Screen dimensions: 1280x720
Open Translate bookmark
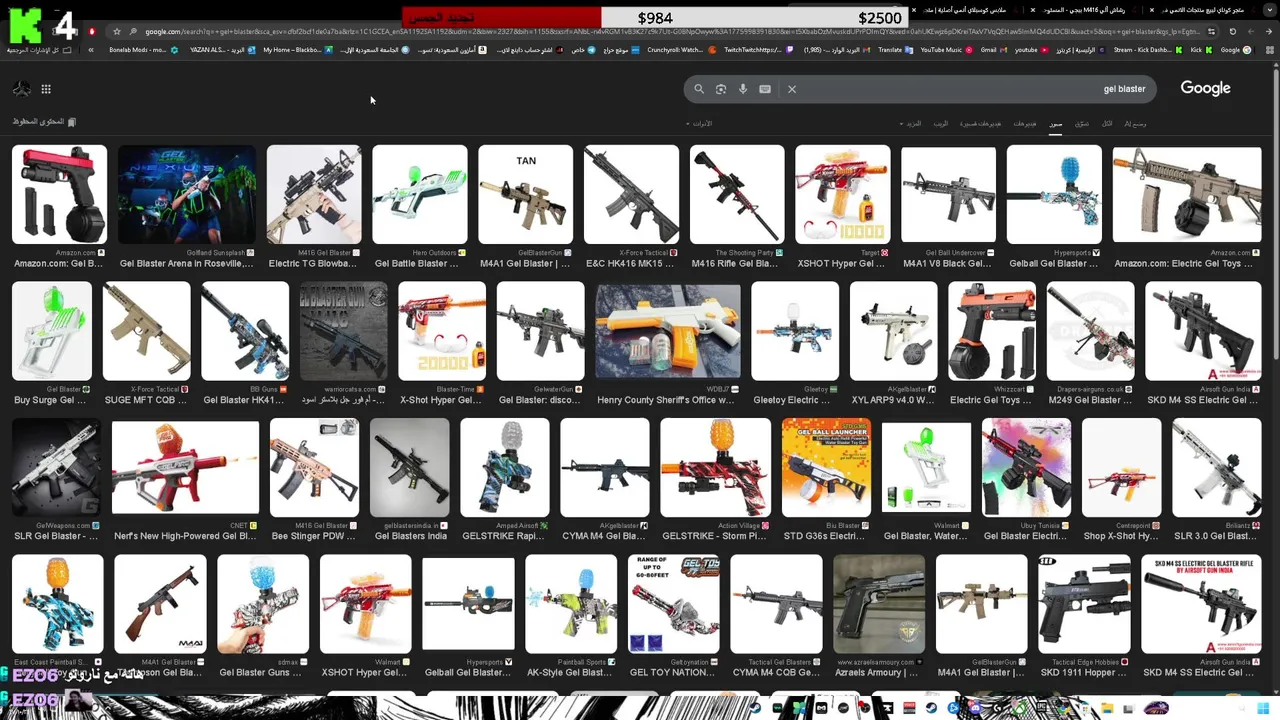894,50
